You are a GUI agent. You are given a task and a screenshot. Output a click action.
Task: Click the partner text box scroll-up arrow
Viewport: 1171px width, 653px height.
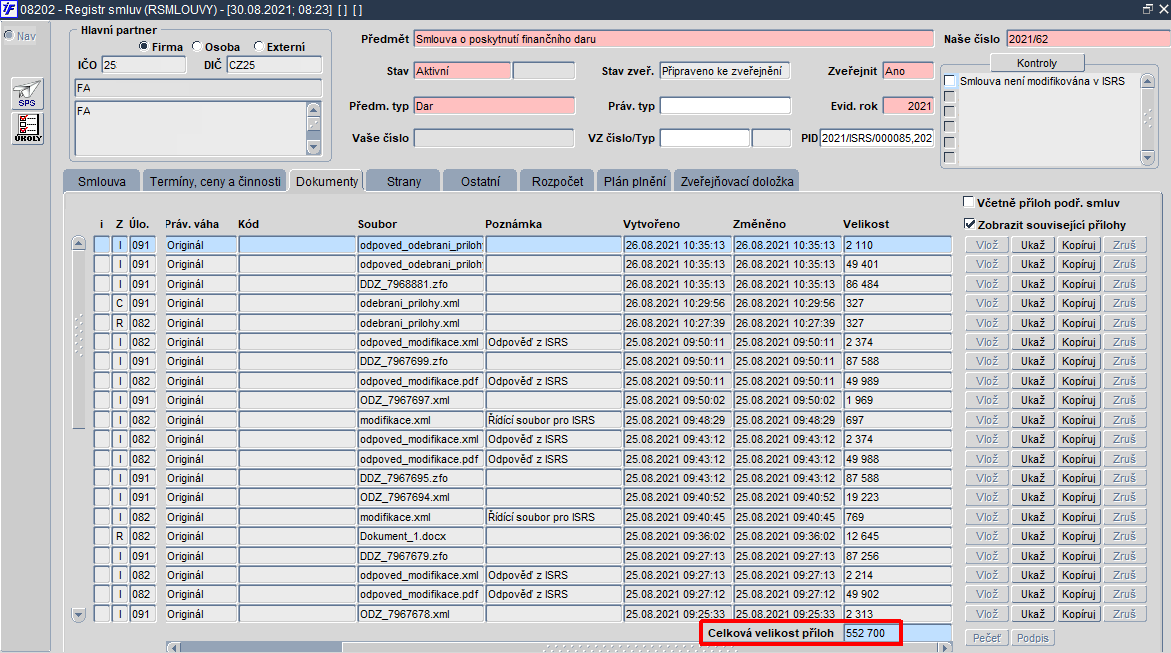point(314,109)
